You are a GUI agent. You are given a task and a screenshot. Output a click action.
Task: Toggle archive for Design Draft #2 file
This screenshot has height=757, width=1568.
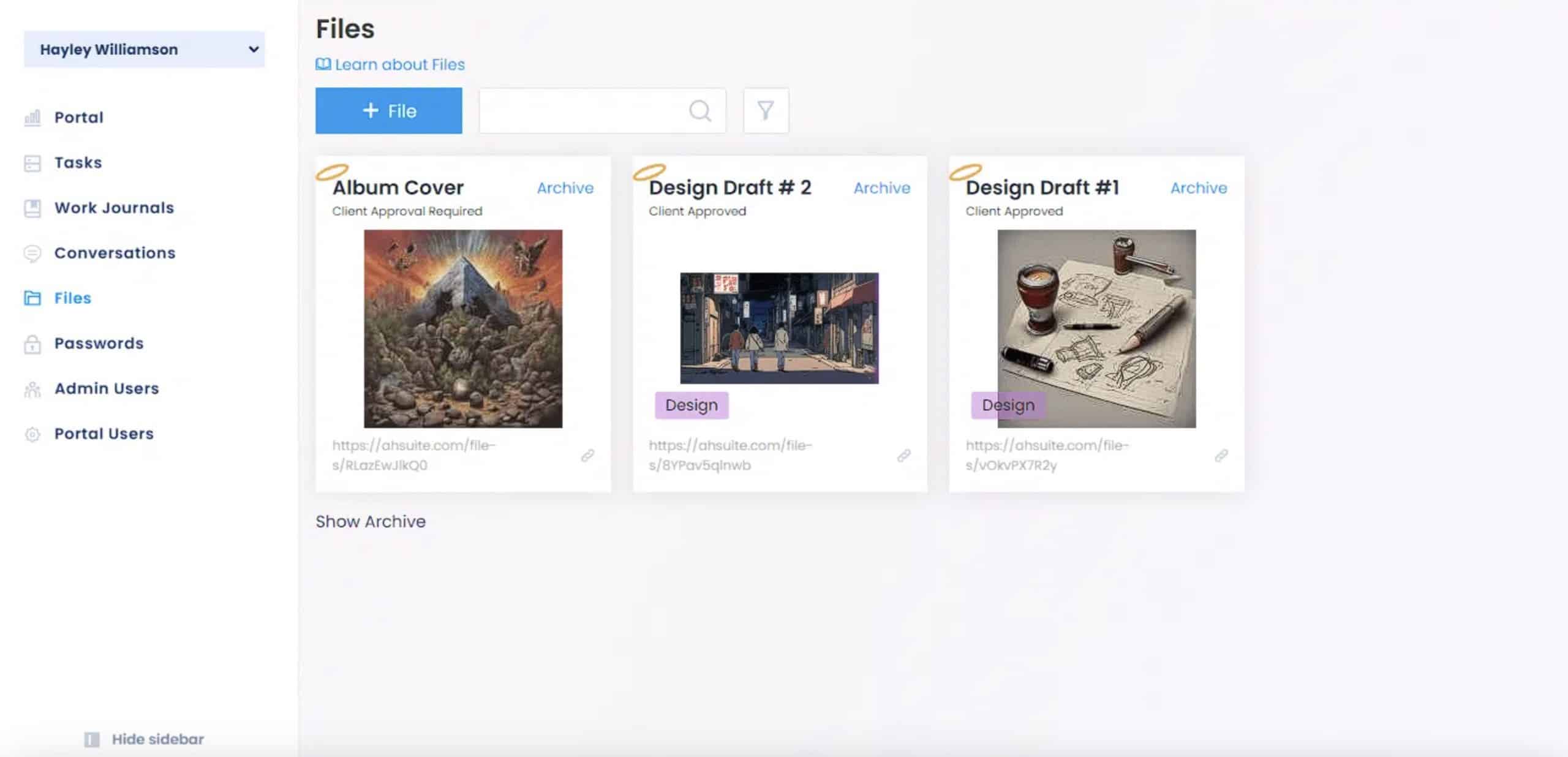882,187
